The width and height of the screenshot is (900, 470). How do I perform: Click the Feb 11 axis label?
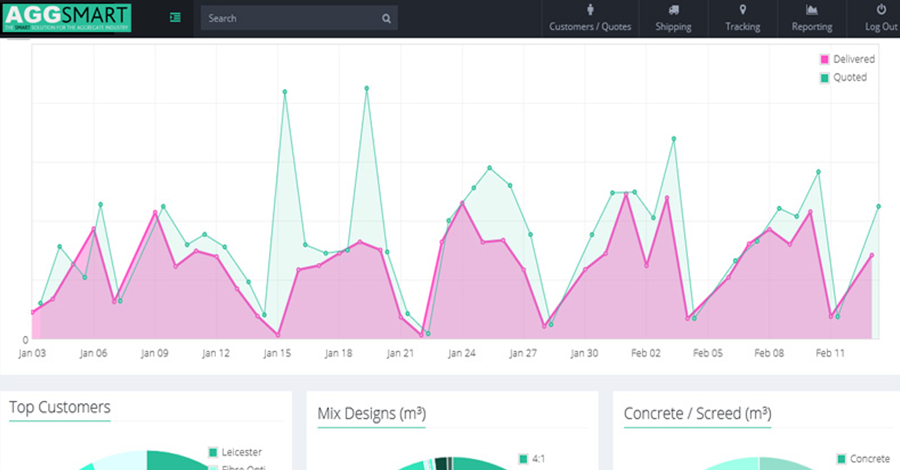(830, 353)
